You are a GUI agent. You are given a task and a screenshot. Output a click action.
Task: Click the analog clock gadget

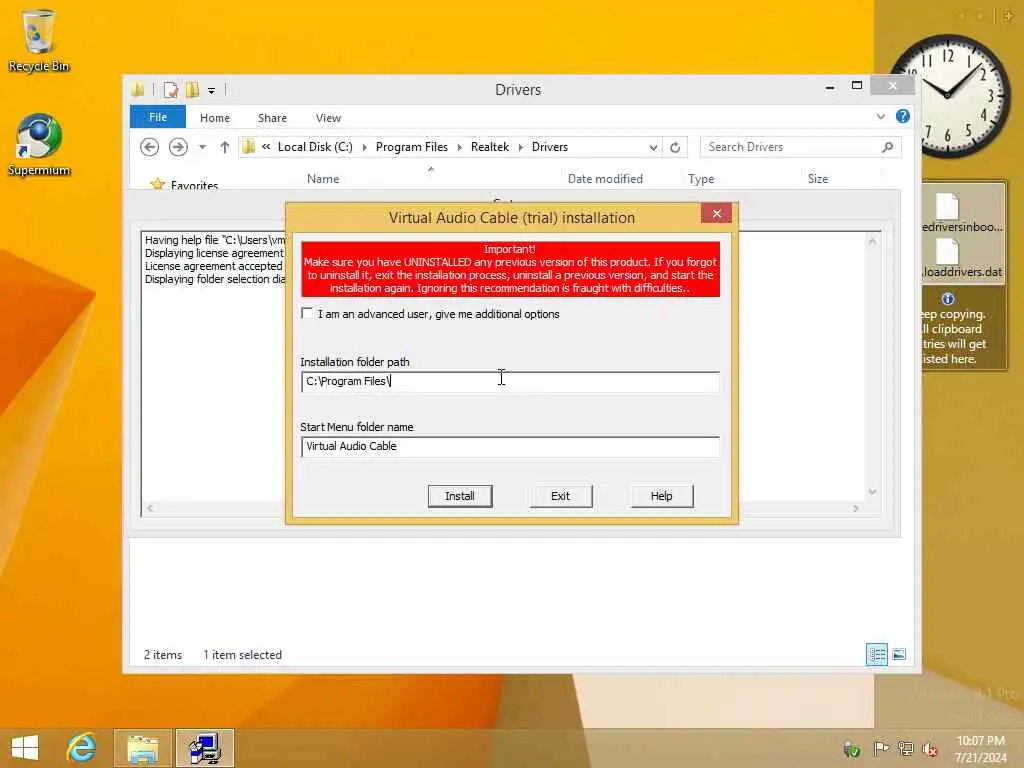tap(951, 95)
